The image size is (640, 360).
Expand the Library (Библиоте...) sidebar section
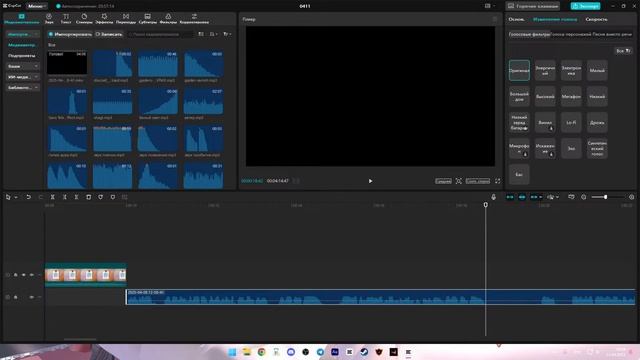click(x=23, y=87)
